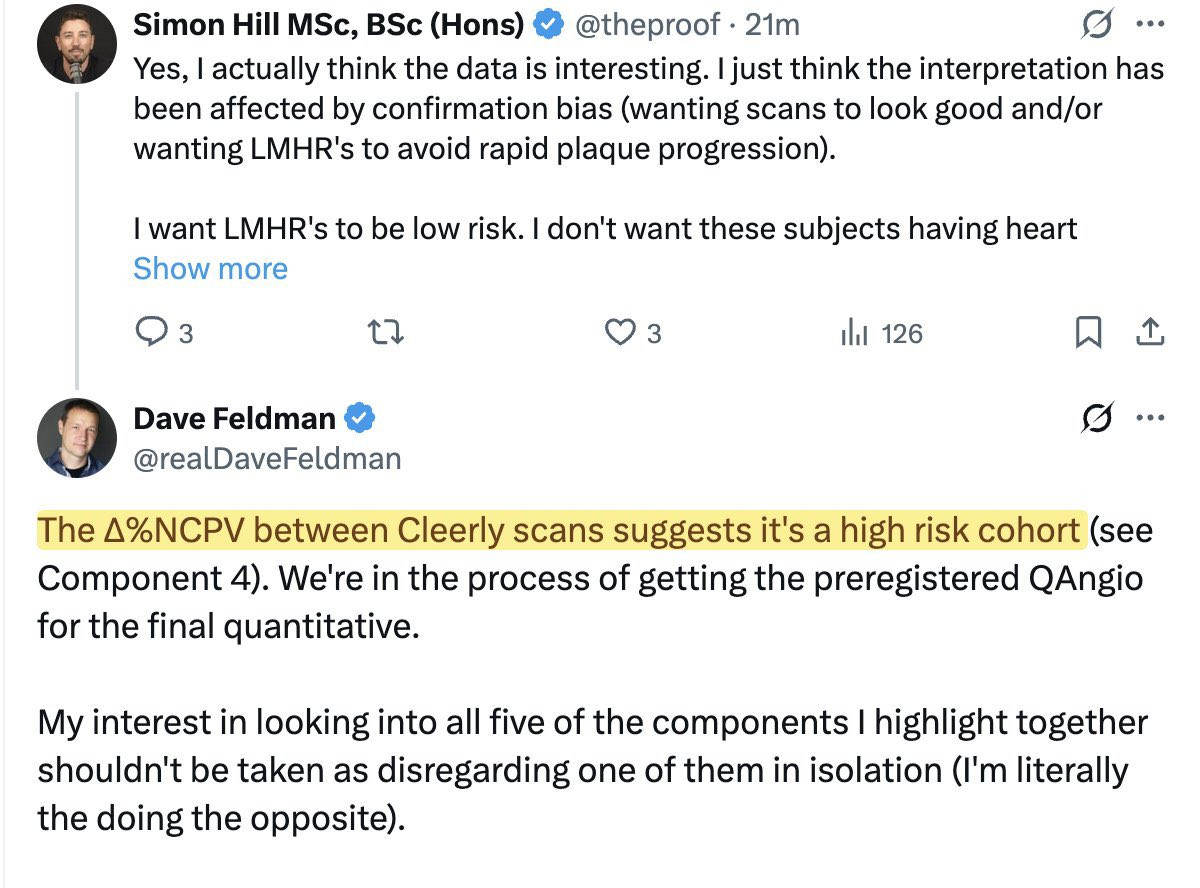The image size is (1200, 888).
Task: Click the @realDaveFeldman handle
Action: [x=267, y=458]
